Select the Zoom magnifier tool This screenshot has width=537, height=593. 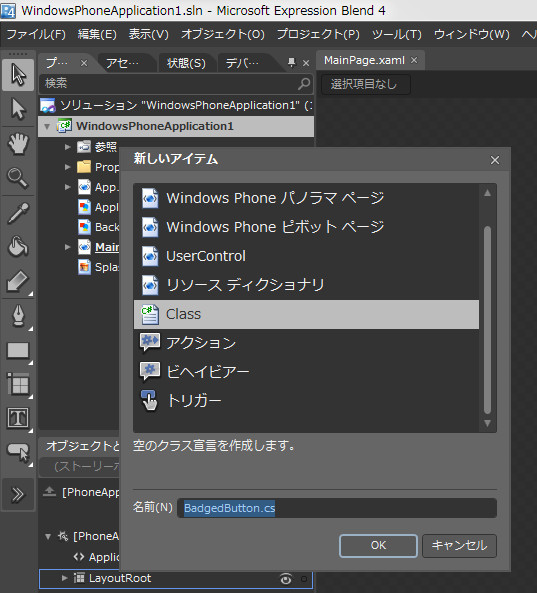pyautogui.click(x=18, y=178)
